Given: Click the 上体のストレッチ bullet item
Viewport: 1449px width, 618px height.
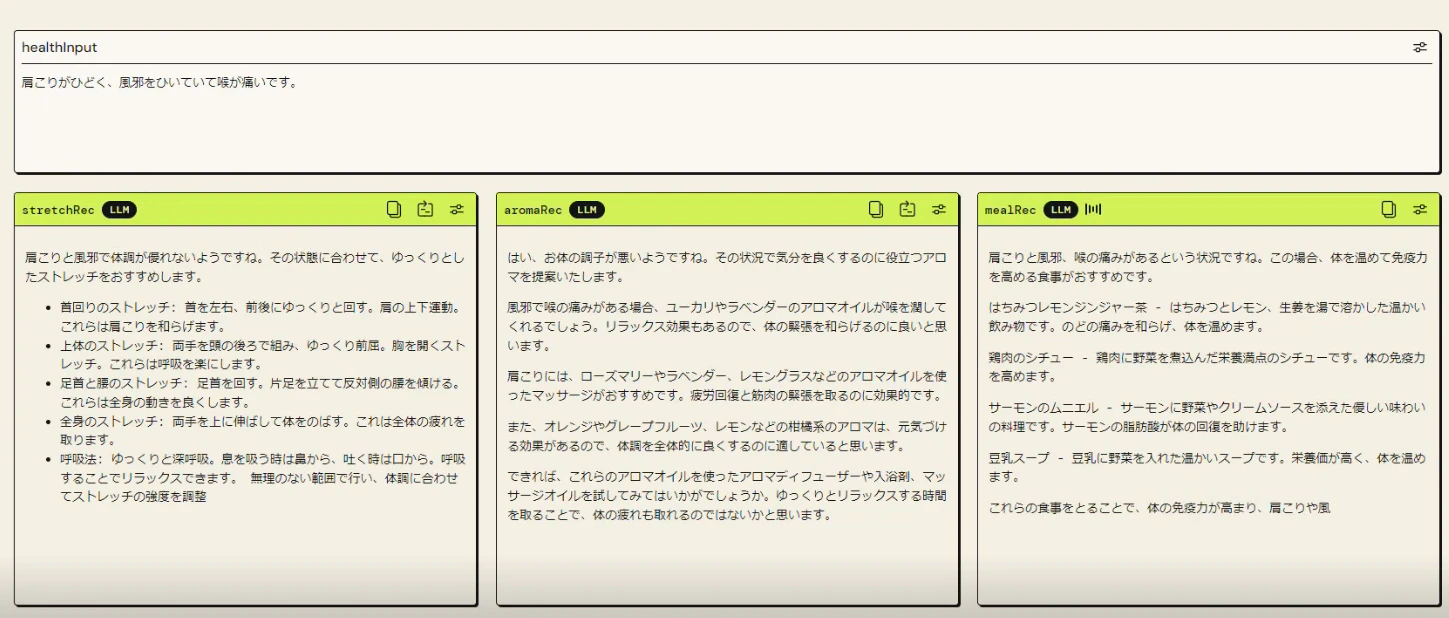Looking at the screenshot, I should click(262, 354).
